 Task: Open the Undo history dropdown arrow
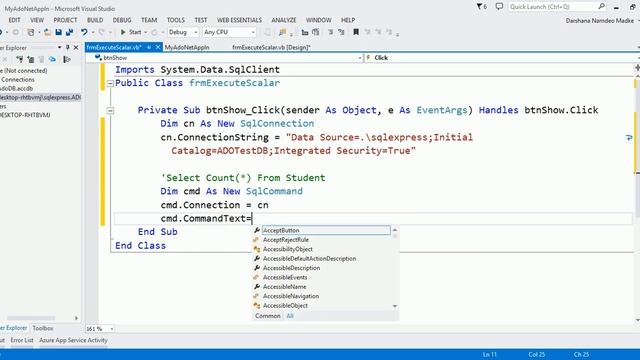[x=93, y=32]
